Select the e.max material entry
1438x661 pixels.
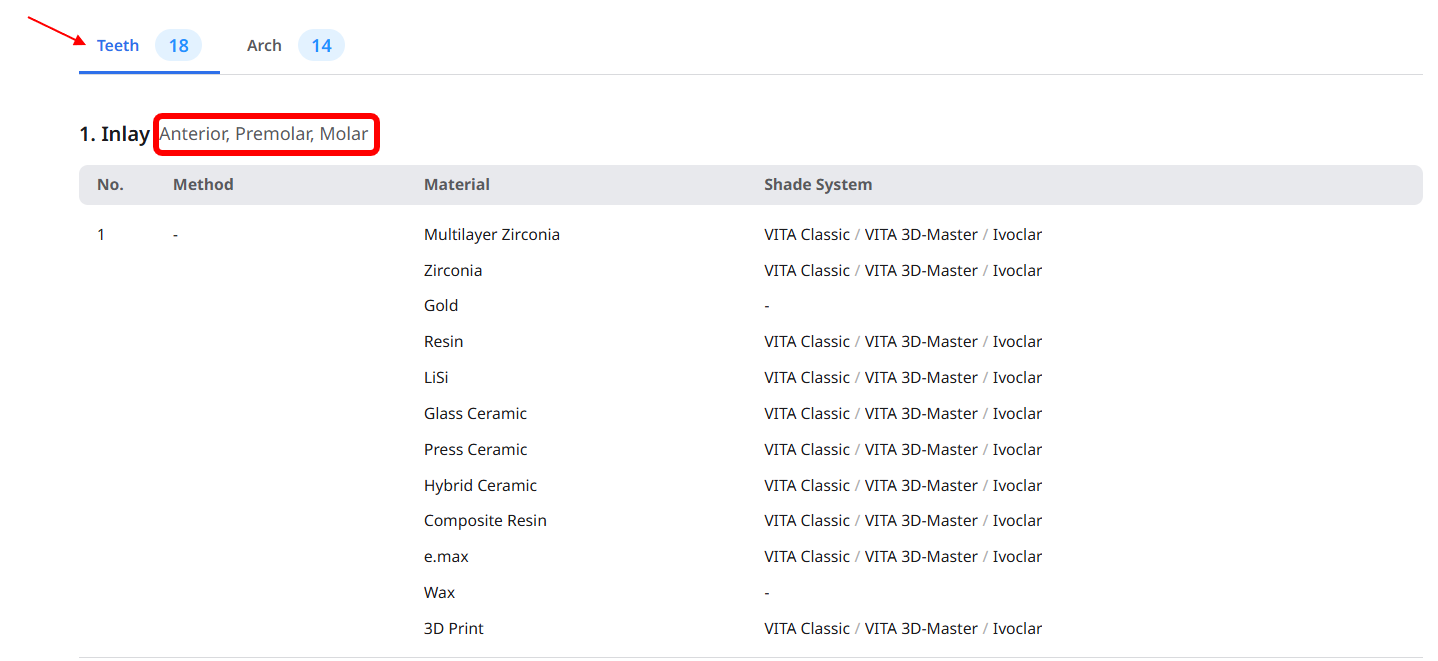pos(446,557)
